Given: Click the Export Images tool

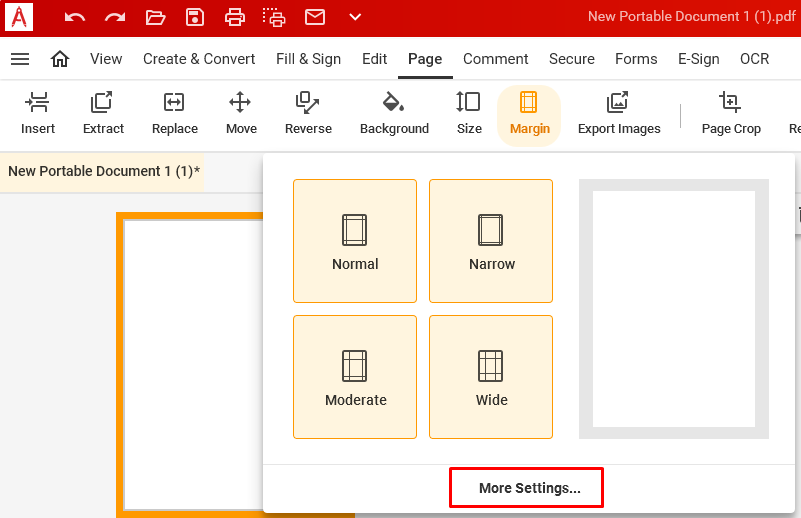Looking at the screenshot, I should [619, 113].
